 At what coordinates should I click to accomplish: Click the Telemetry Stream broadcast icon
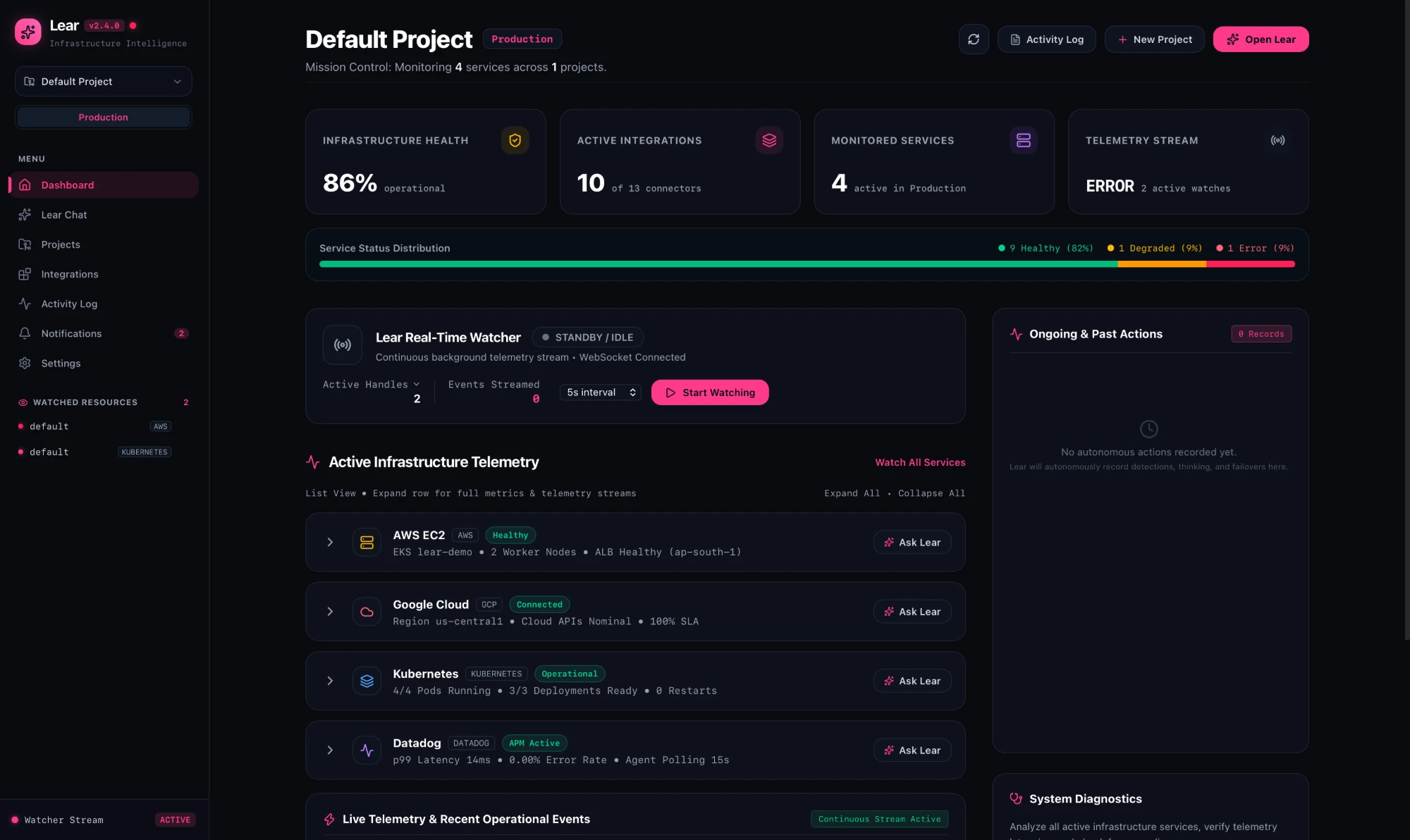[1277, 140]
